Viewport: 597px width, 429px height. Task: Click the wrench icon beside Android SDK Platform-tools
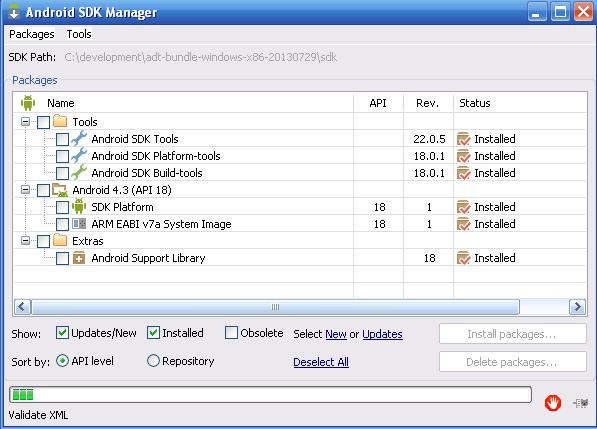[x=79, y=156]
